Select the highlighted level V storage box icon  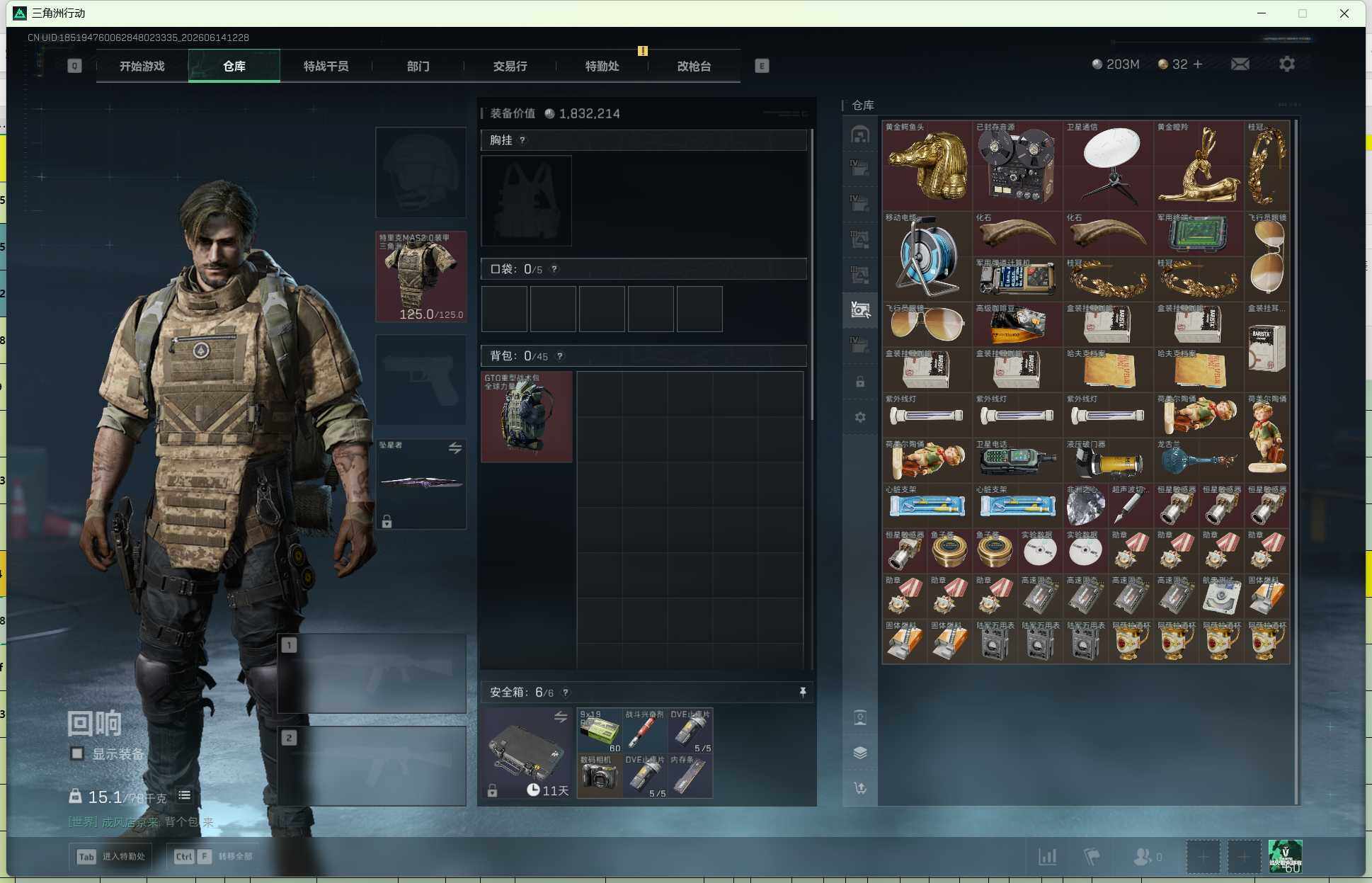coord(860,310)
